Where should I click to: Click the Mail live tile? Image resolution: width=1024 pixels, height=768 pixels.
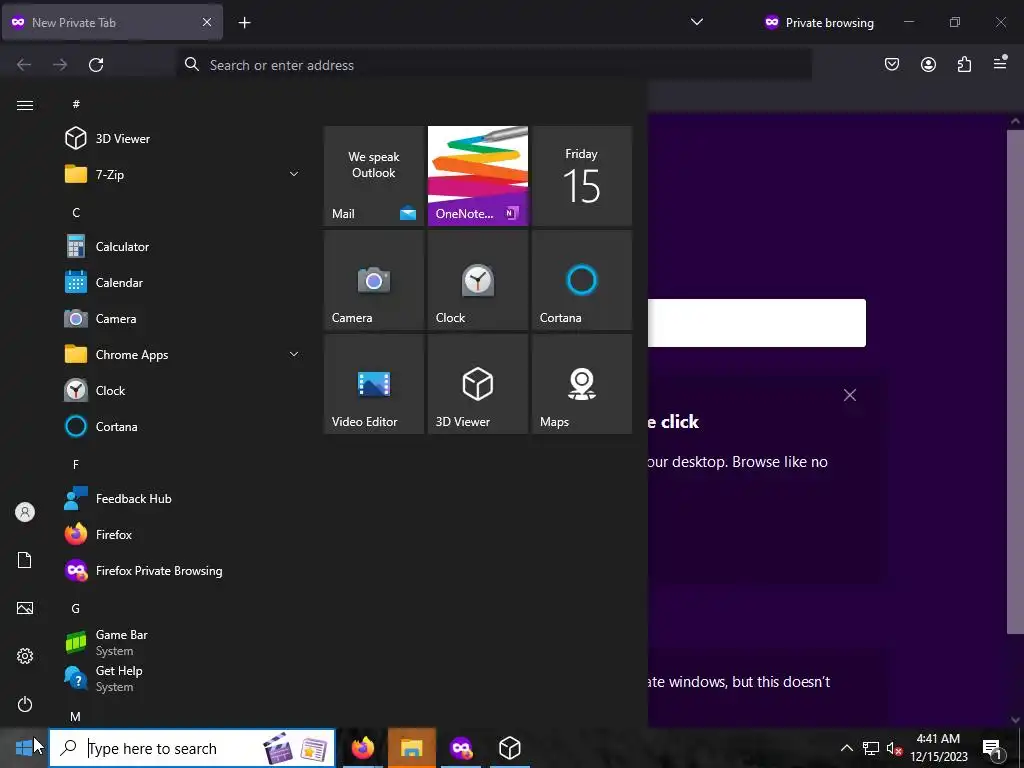tap(374, 176)
